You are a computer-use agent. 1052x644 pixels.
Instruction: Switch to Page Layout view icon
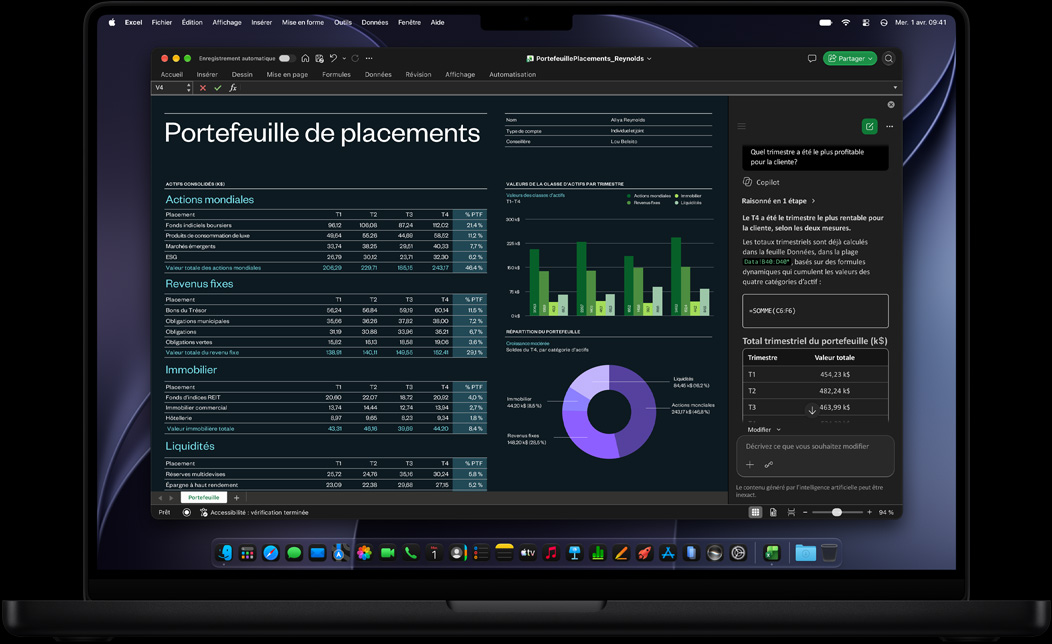773,513
